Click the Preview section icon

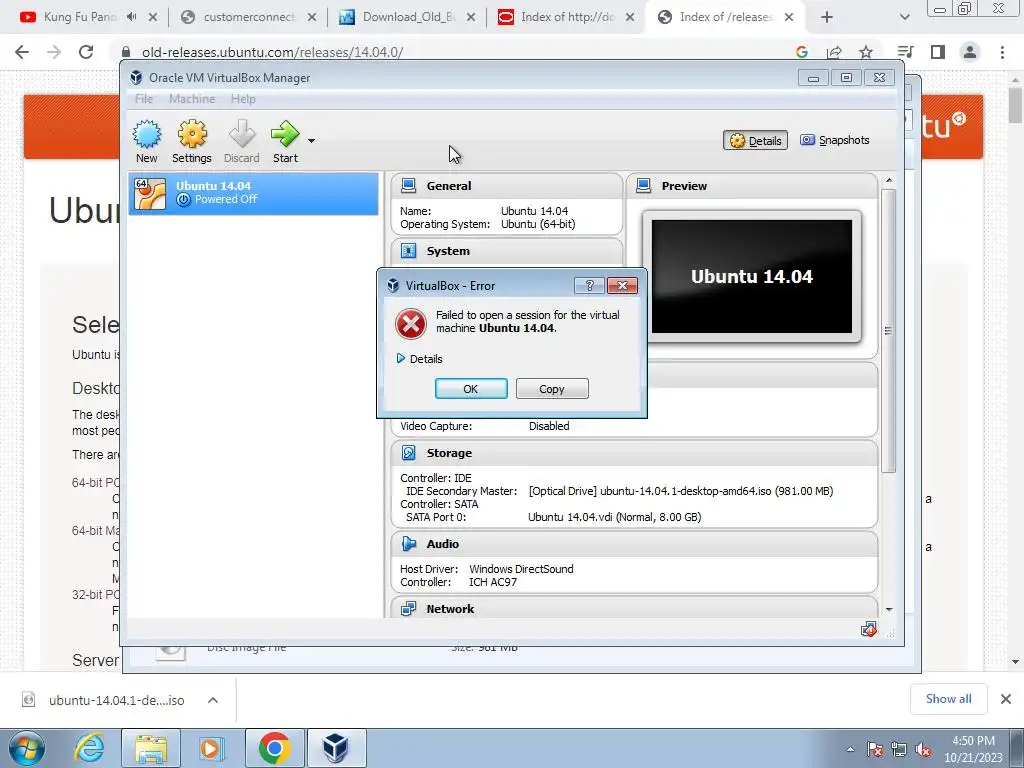(644, 185)
